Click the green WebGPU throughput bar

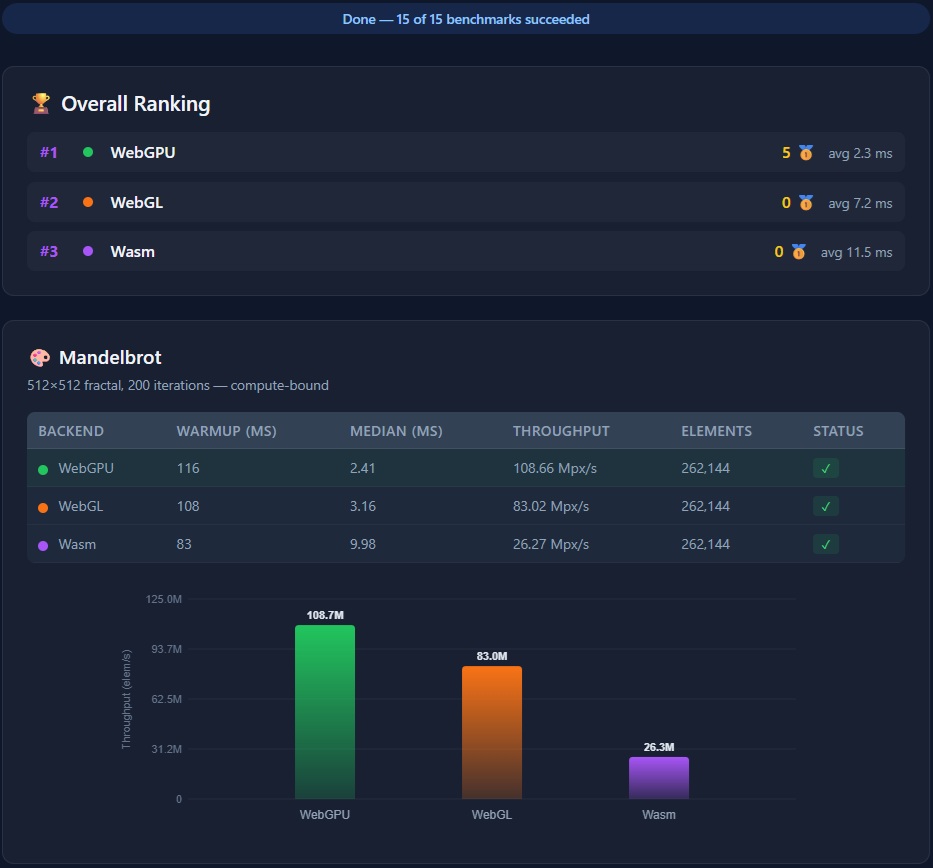click(324, 710)
